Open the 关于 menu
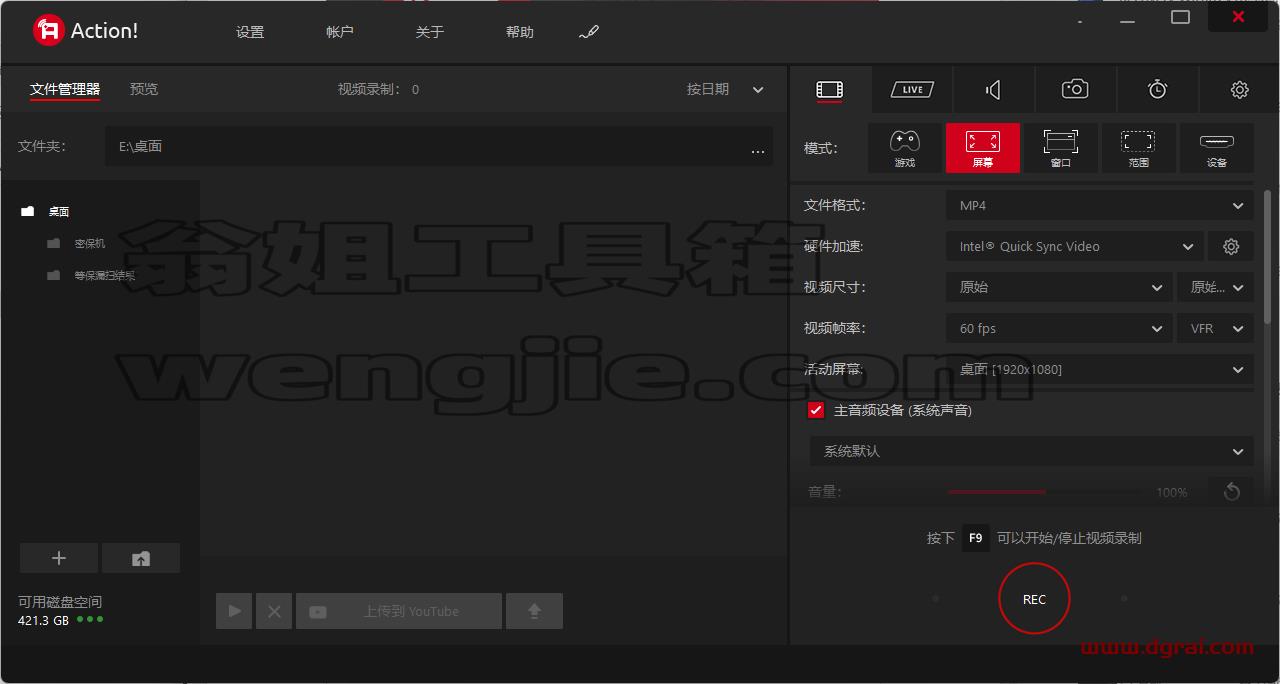The height and width of the screenshot is (684, 1280). pos(430,32)
